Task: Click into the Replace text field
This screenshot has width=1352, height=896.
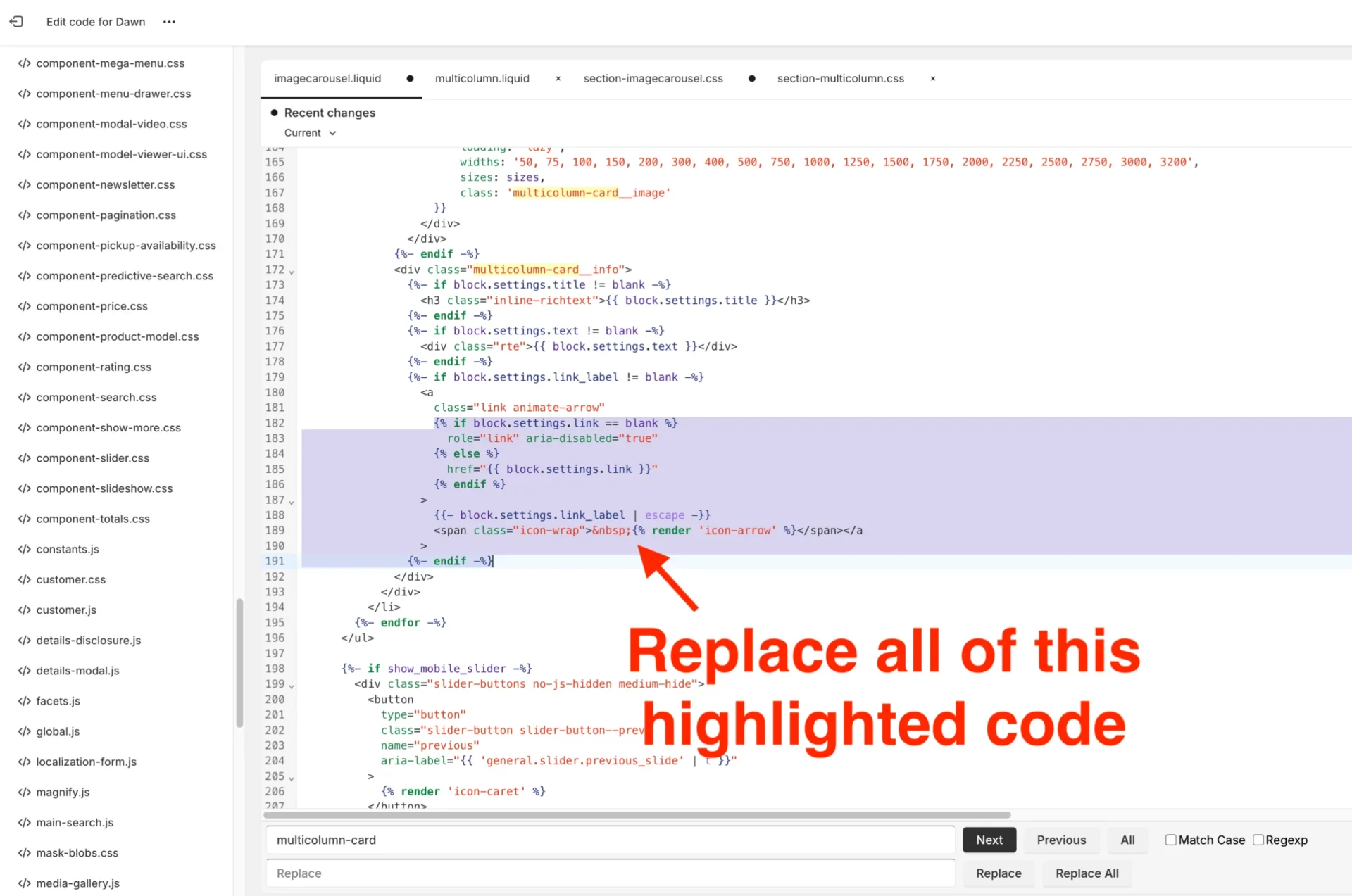Action: (x=610, y=873)
